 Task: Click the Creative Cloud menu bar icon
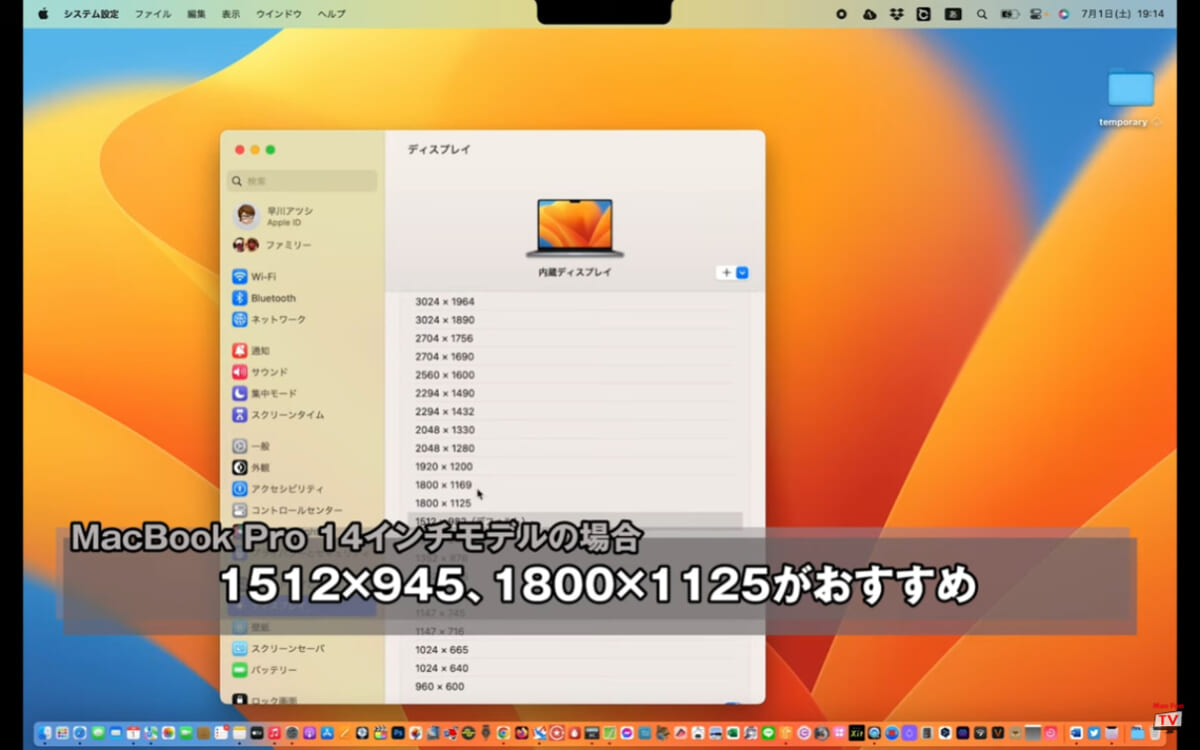coord(869,14)
